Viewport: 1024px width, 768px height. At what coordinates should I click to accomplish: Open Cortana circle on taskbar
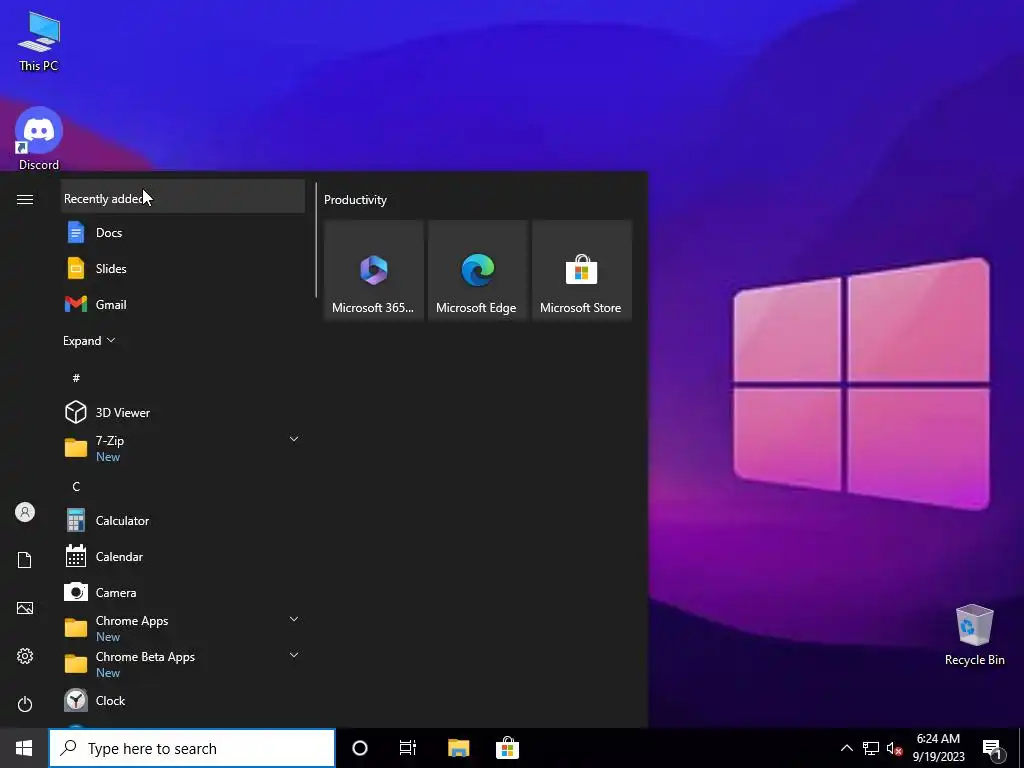[x=360, y=748]
